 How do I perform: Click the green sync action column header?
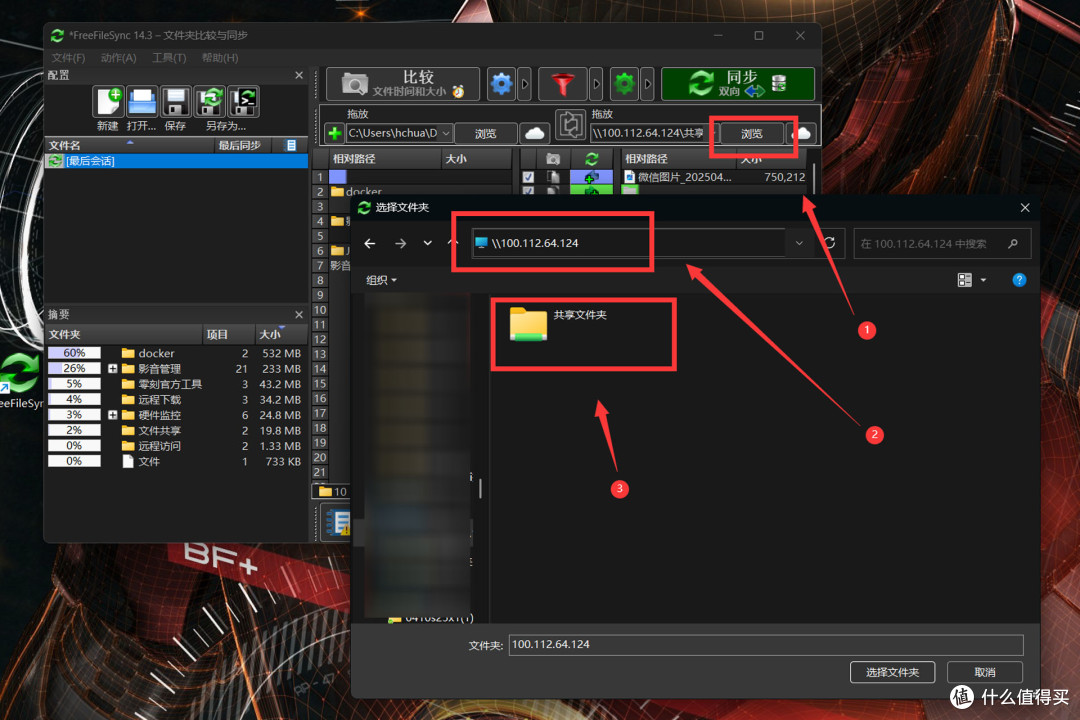[591, 159]
